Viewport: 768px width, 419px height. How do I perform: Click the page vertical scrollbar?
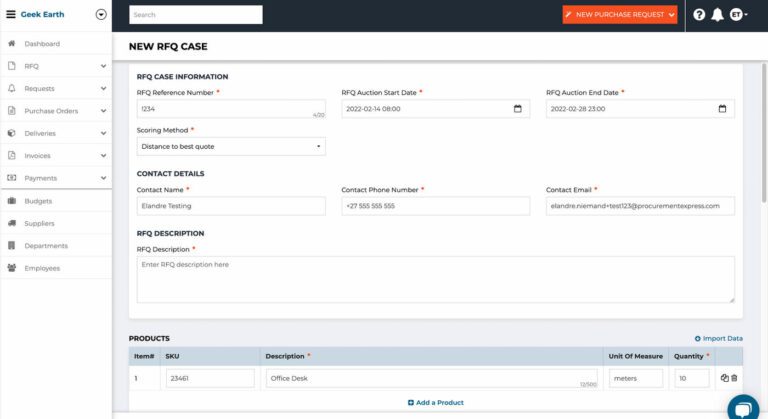pos(764,132)
